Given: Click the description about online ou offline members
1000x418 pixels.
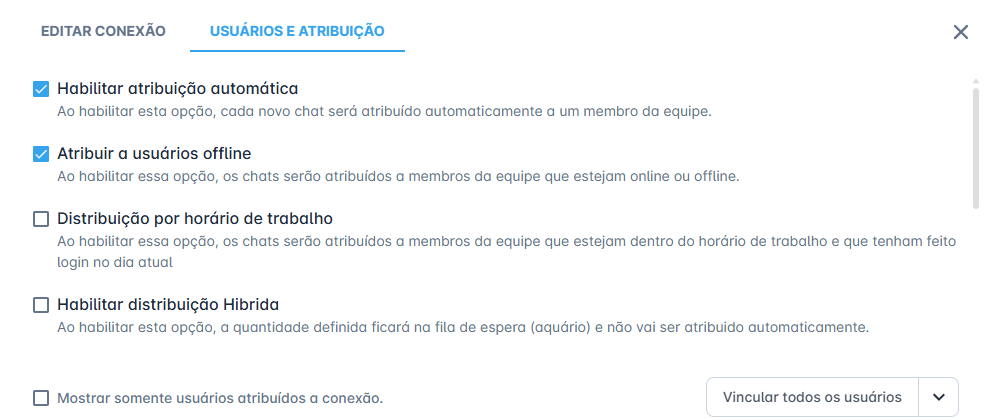Looking at the screenshot, I should pyautogui.click(x=398, y=177).
